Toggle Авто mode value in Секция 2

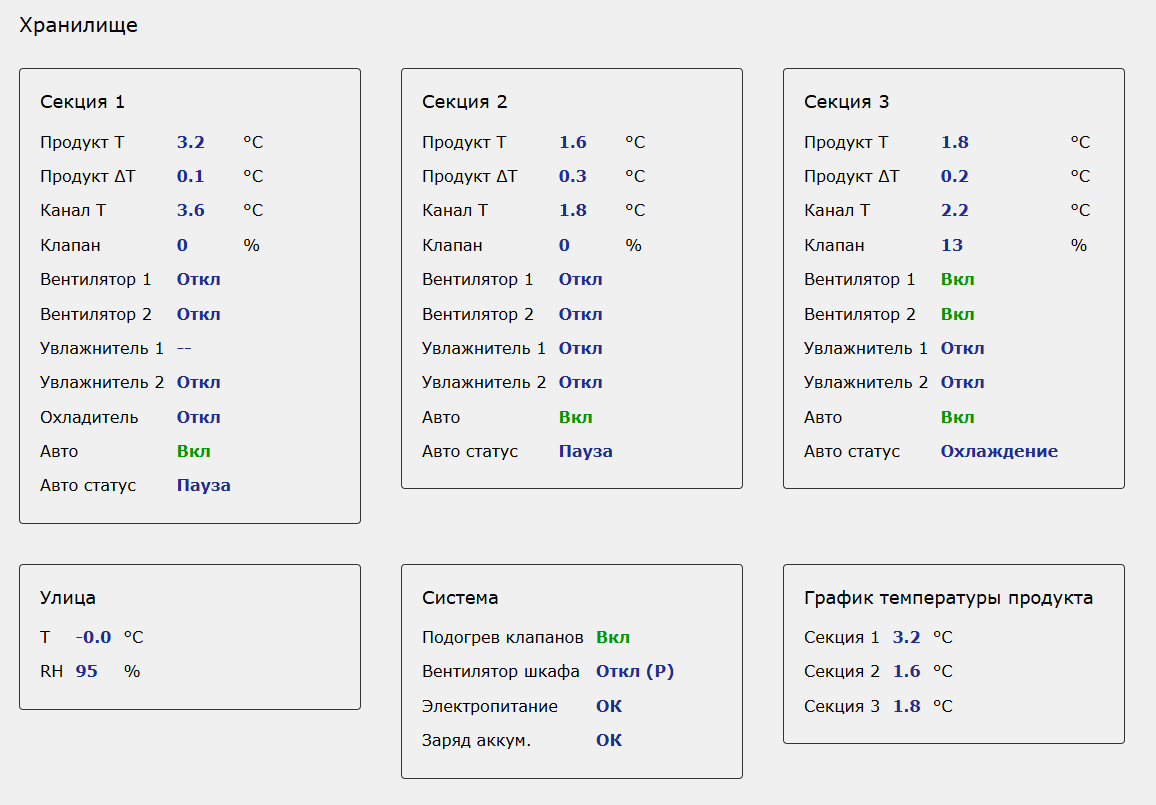575,417
